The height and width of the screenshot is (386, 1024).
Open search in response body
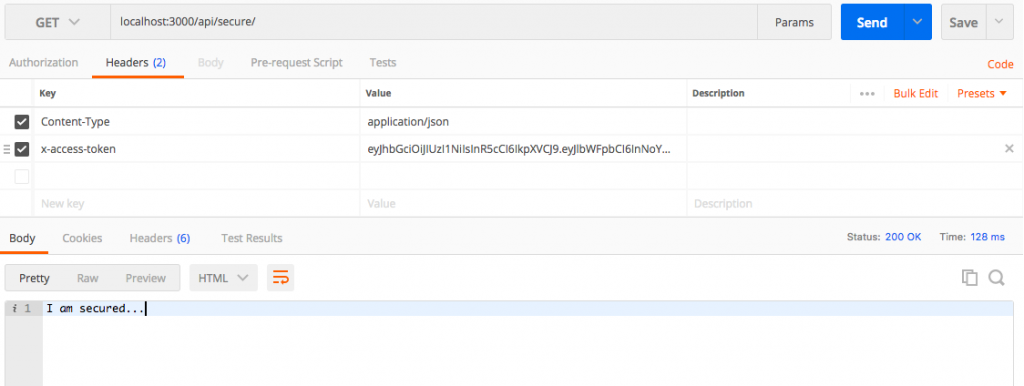click(x=996, y=278)
